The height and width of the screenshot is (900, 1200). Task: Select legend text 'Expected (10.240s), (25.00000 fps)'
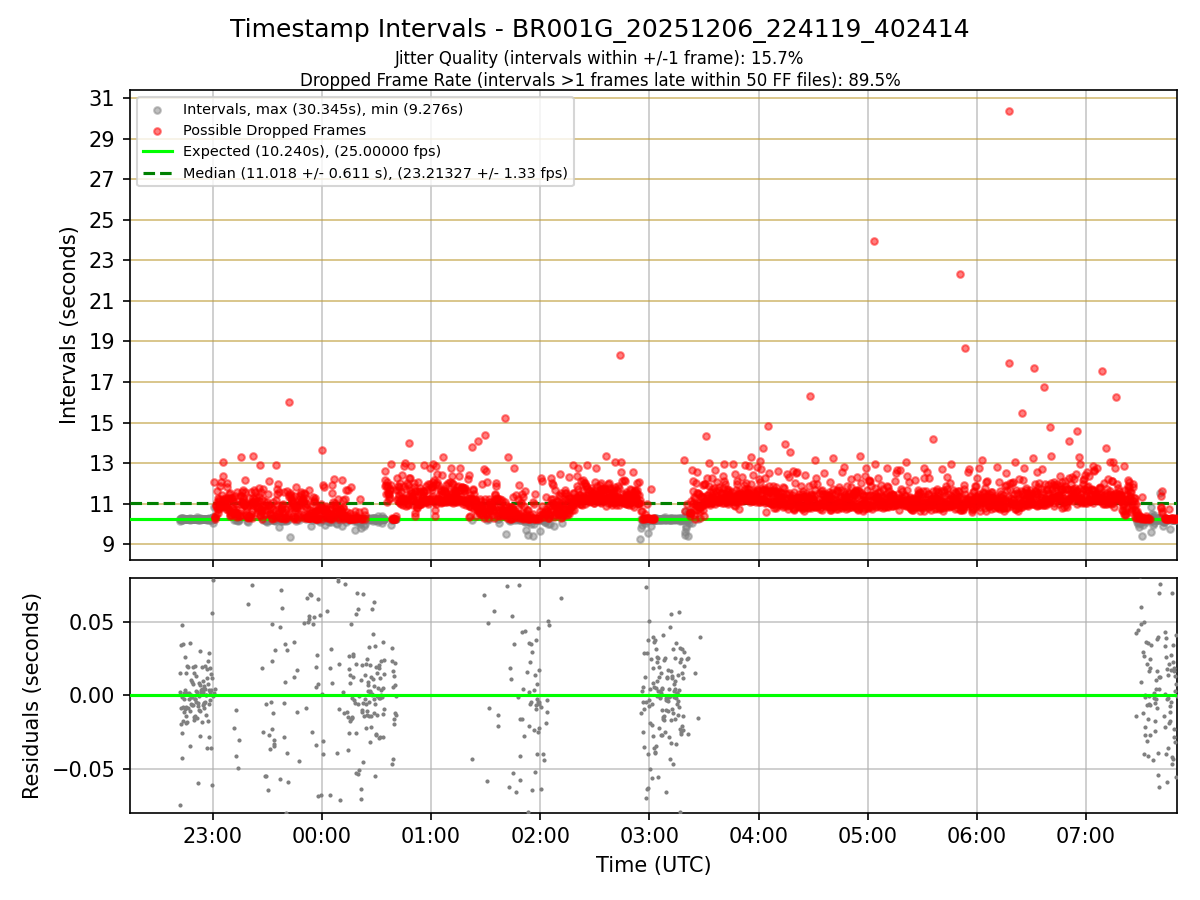(312, 151)
